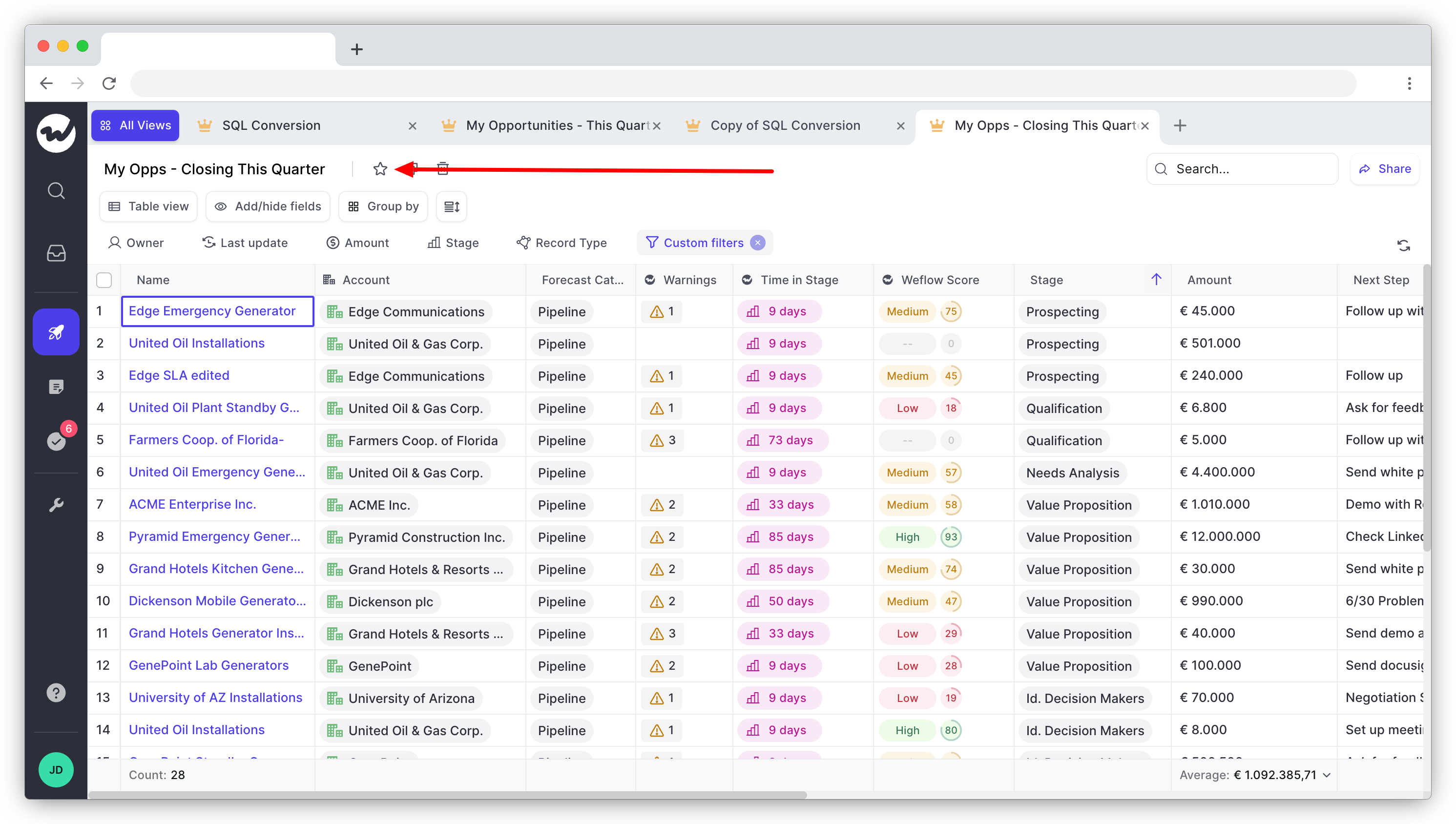Open the Stage filter dropdown
1456x824 pixels.
453,243
